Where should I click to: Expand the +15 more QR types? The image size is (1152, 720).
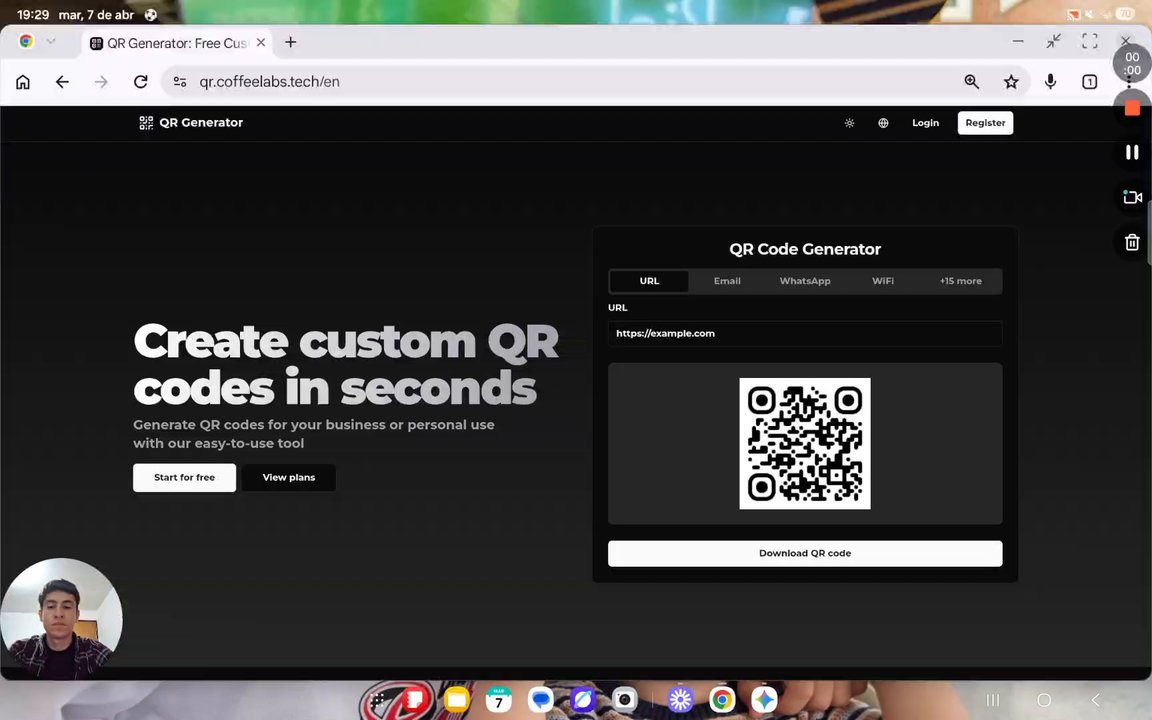960,281
